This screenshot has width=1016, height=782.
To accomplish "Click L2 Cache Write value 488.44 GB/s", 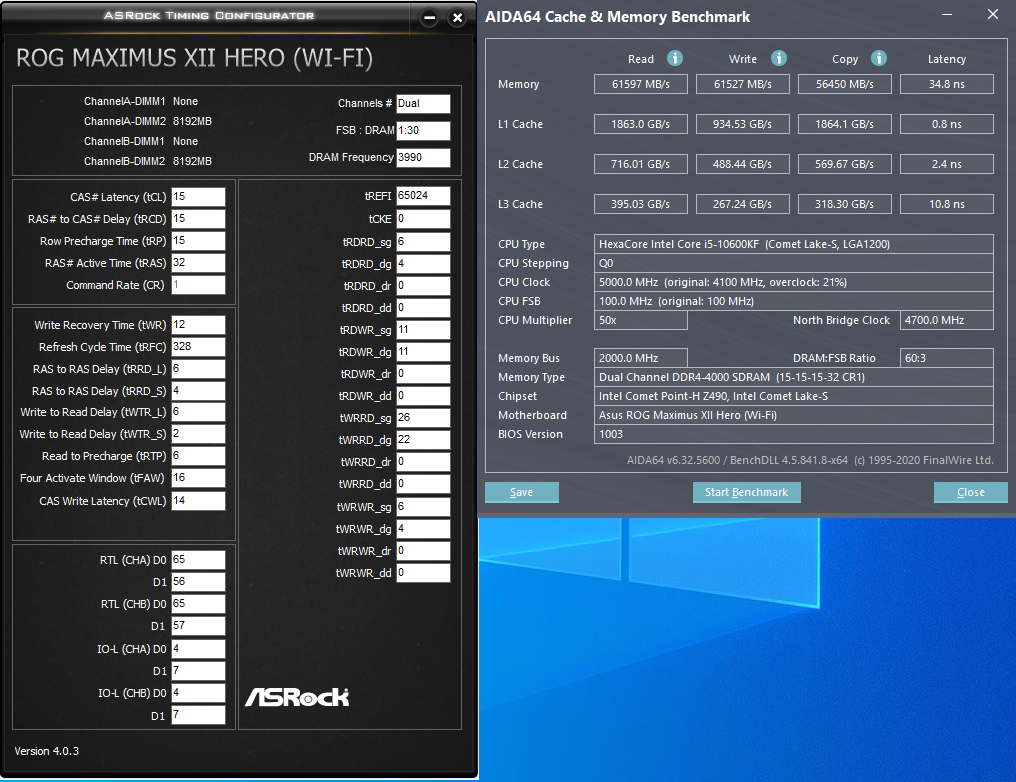I will click(x=743, y=164).
